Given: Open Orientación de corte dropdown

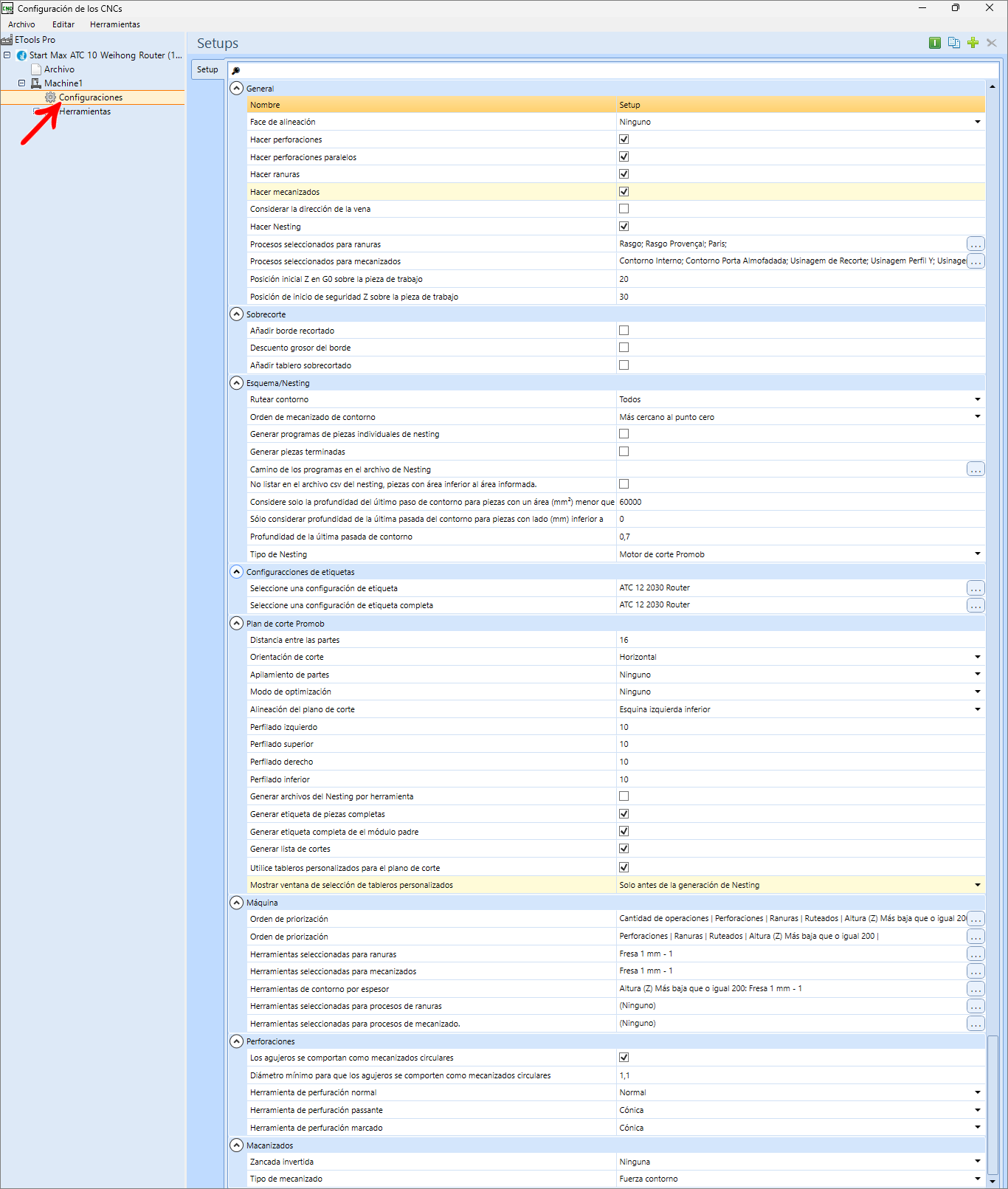Looking at the screenshot, I should click(x=977, y=657).
